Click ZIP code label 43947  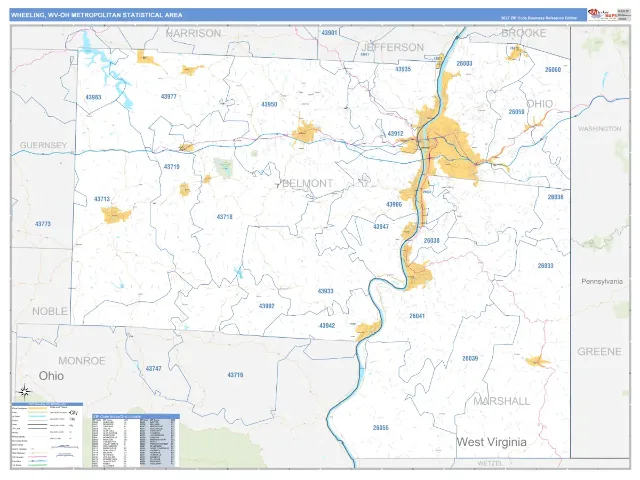[381, 227]
